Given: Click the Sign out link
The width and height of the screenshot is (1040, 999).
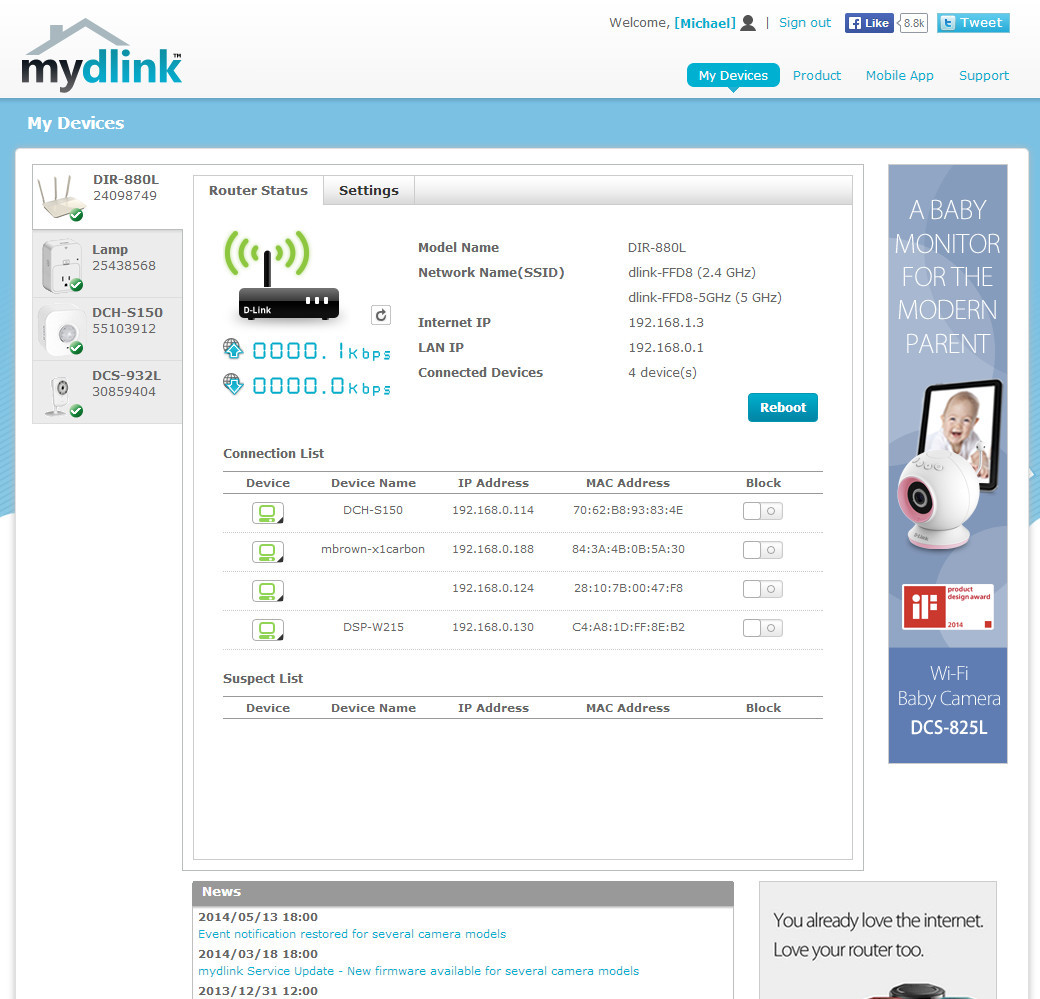Looking at the screenshot, I should pos(805,23).
